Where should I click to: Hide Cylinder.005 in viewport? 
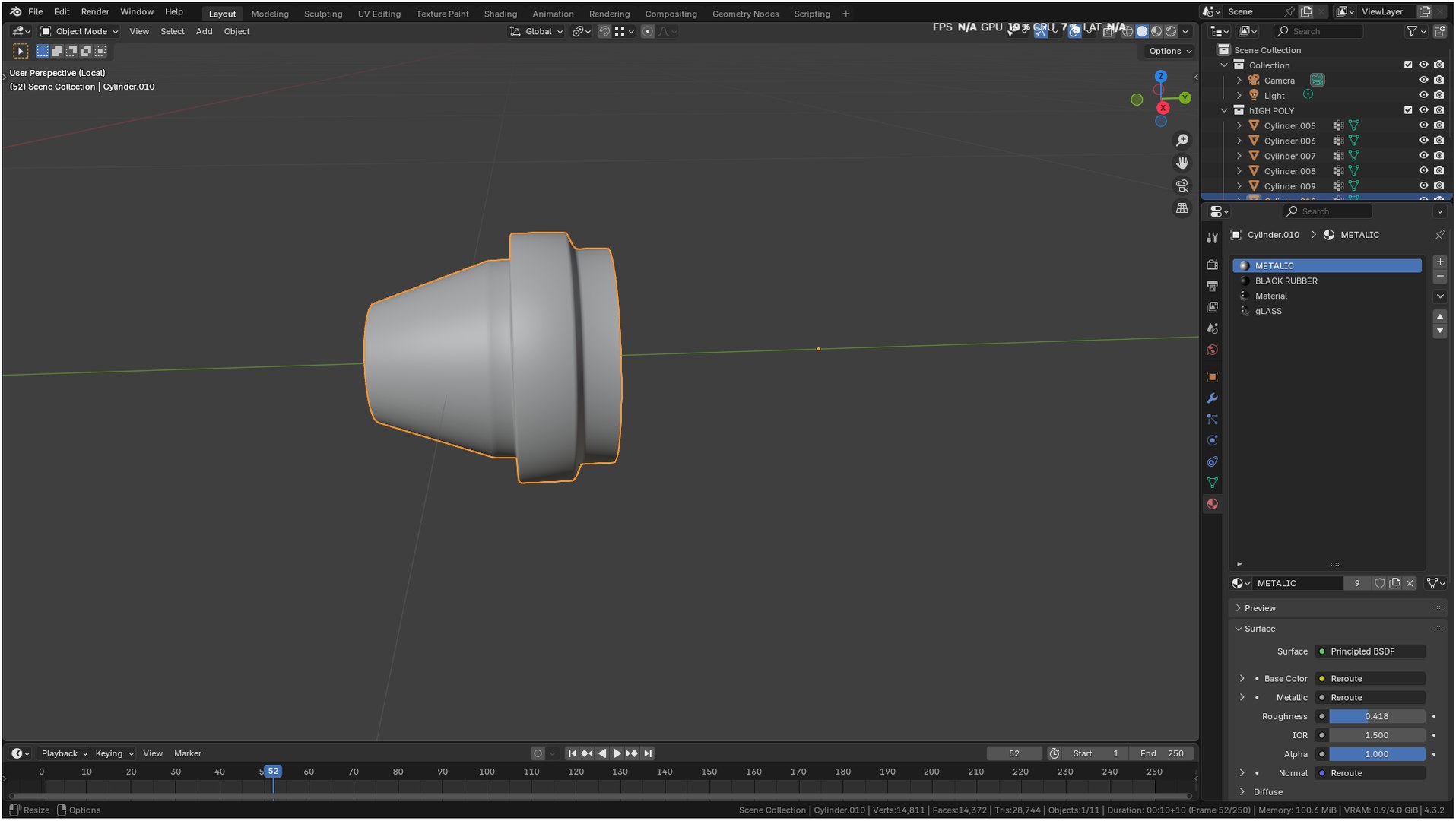(x=1423, y=125)
